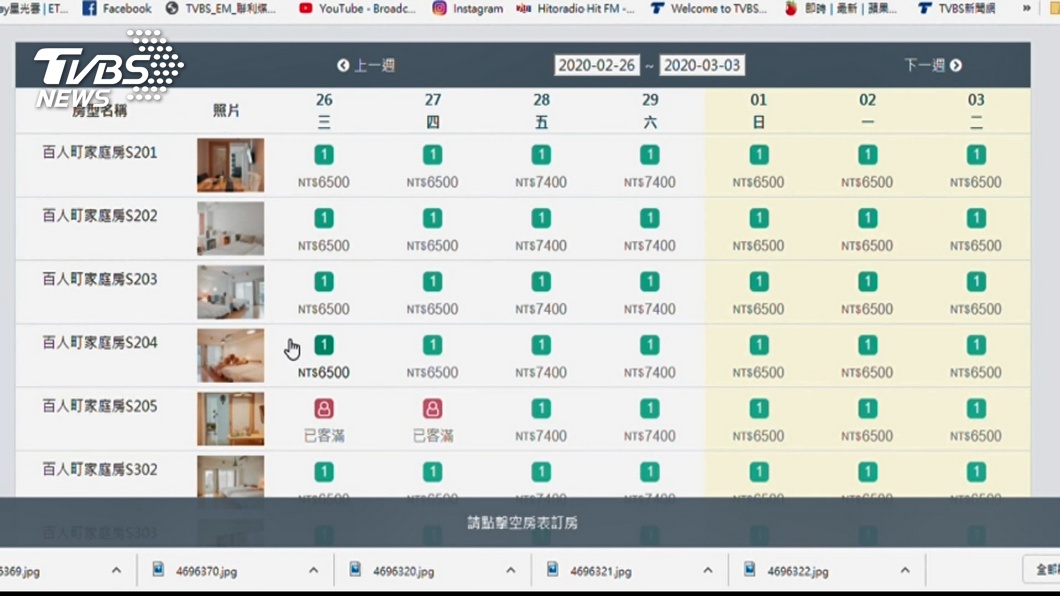
Task: Go to next week (下一週)
Action: pos(932,65)
